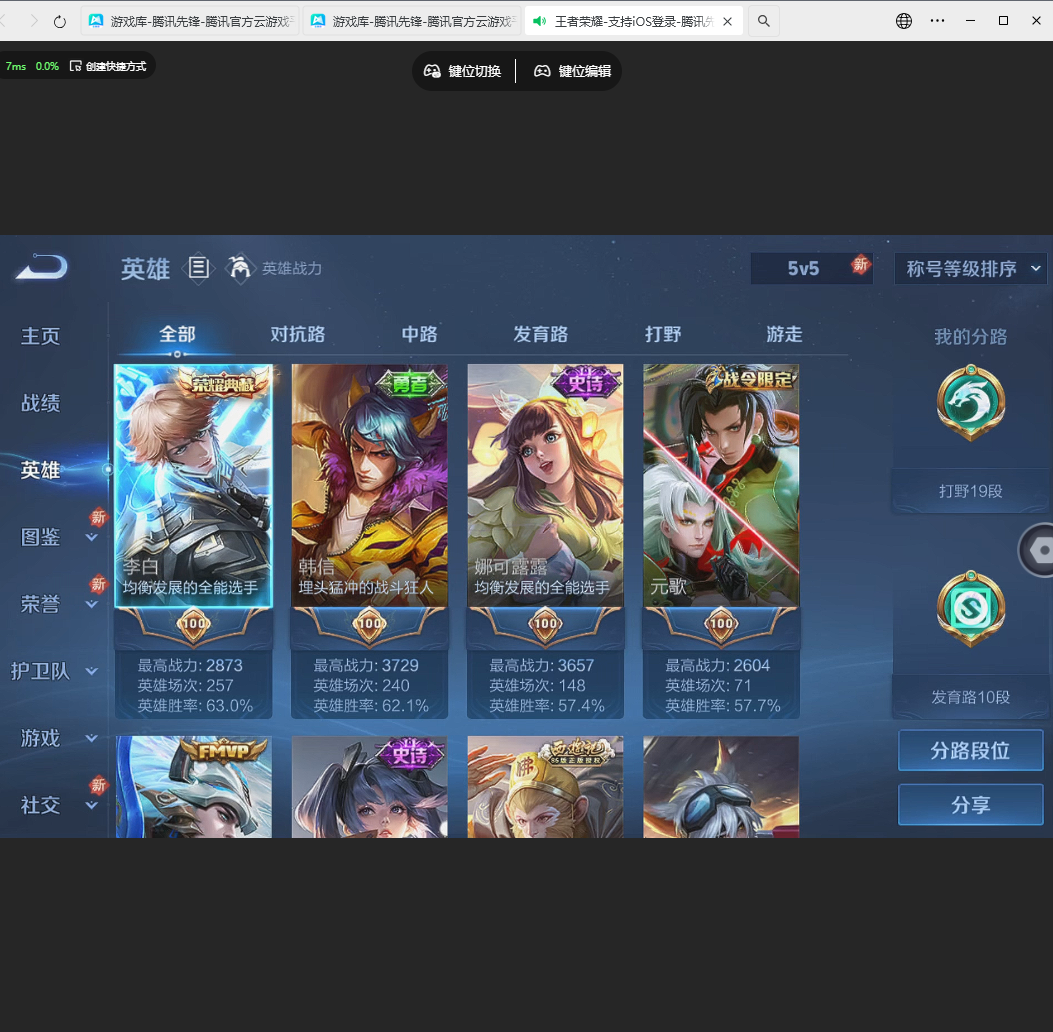The width and height of the screenshot is (1053, 1032).
Task: Open the 元歌 hero card
Action: pos(721,486)
